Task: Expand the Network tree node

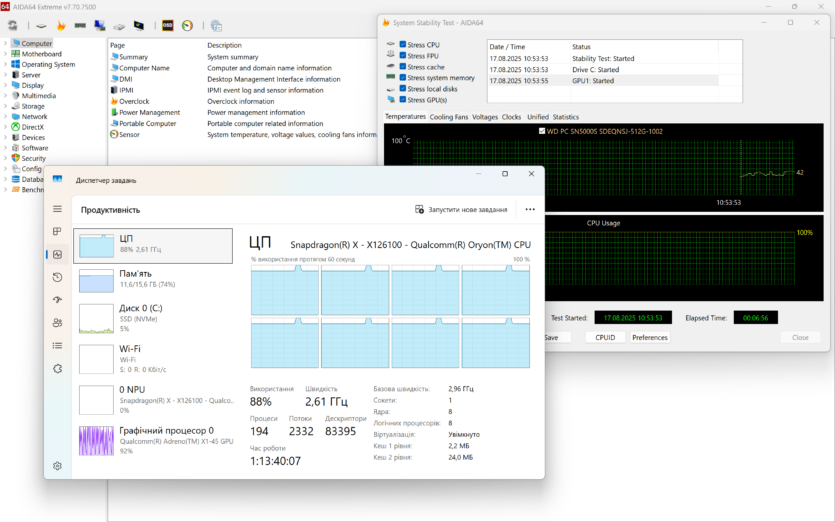Action: coord(5,117)
